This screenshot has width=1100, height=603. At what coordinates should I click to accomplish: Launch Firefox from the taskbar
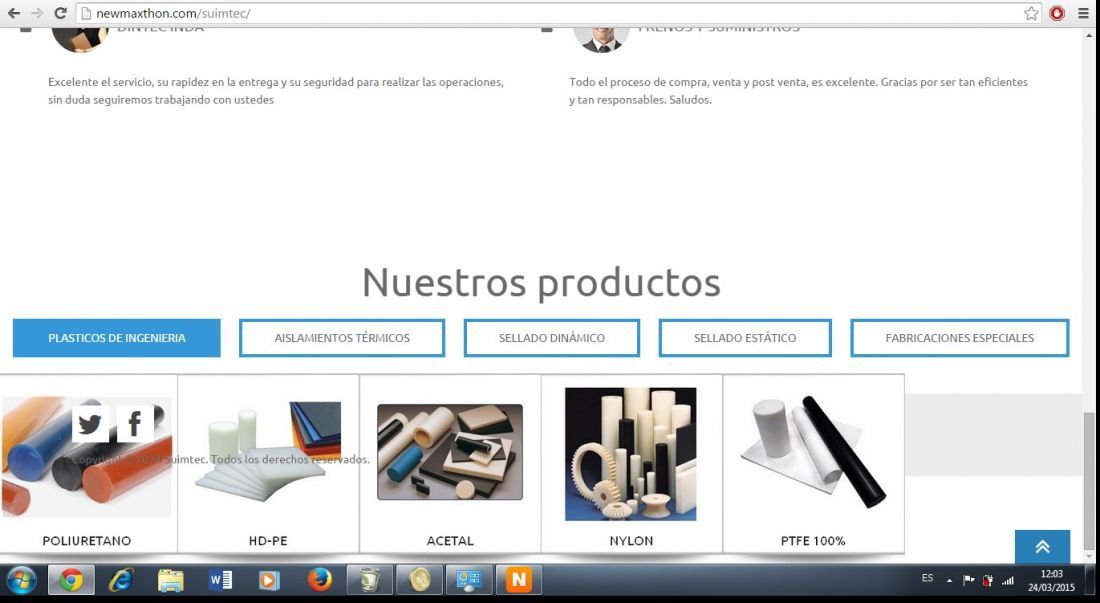point(319,580)
